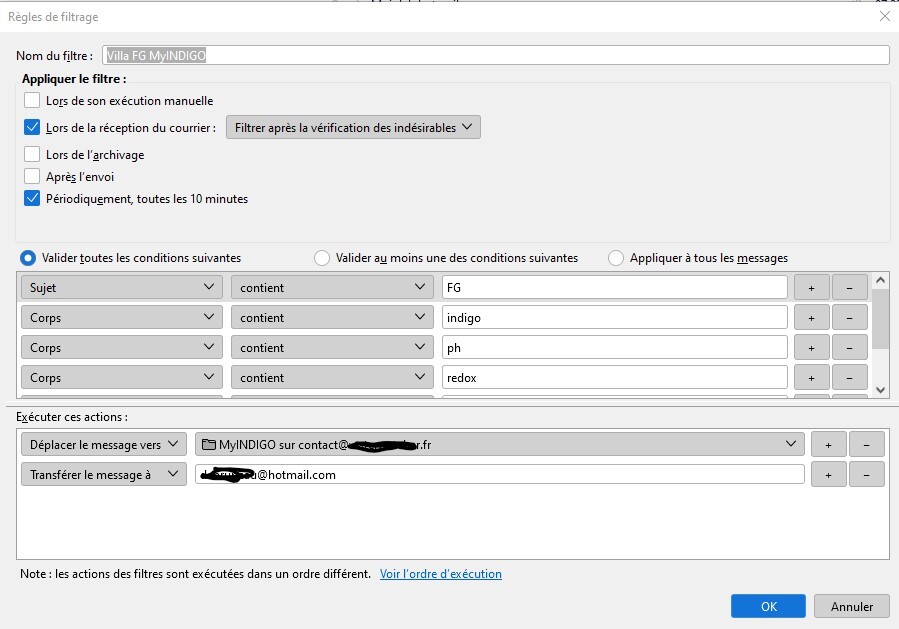
Task: Check the 'Après l'envoi' option
Action: click(32, 176)
